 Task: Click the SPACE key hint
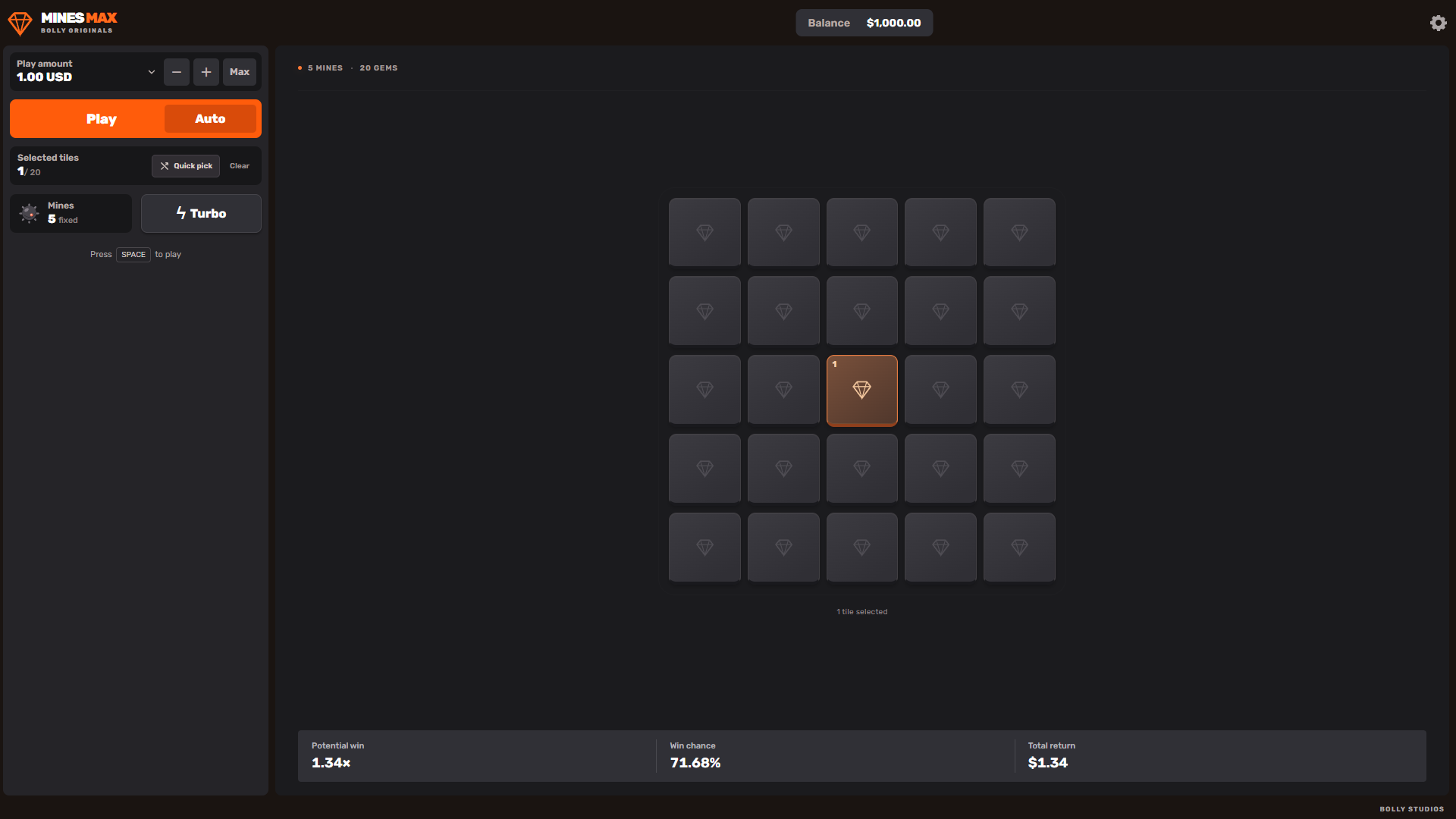pyautogui.click(x=133, y=255)
